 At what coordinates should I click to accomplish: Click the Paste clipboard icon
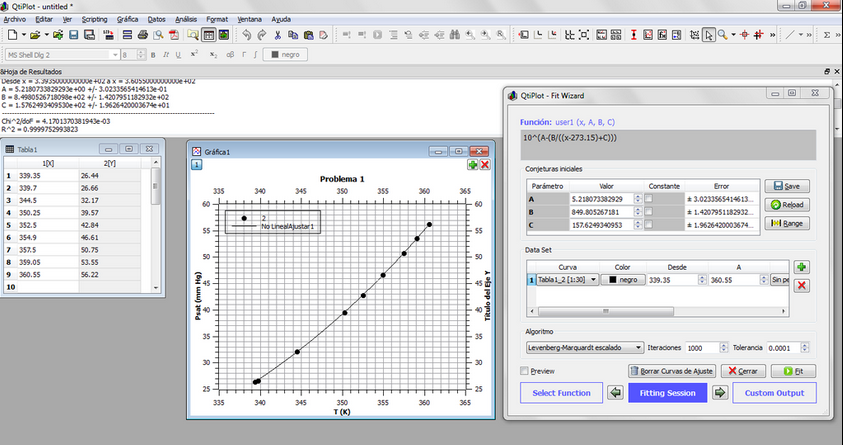pos(308,35)
